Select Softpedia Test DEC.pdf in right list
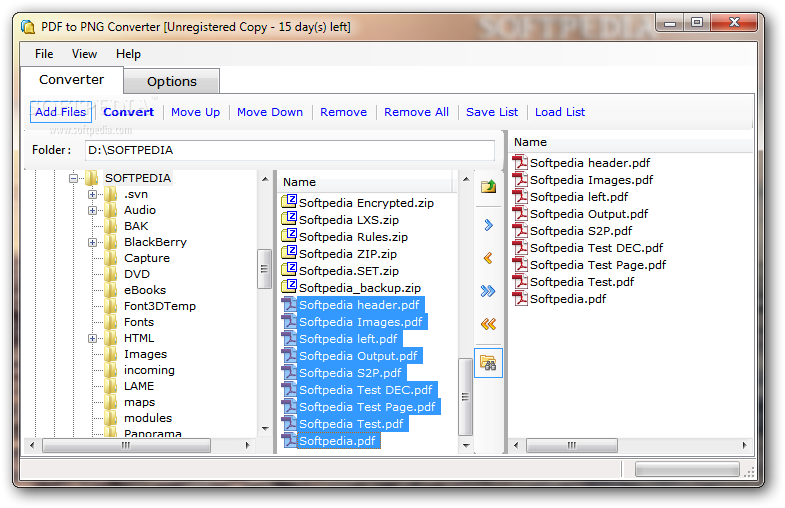The image size is (785, 508). (596, 248)
